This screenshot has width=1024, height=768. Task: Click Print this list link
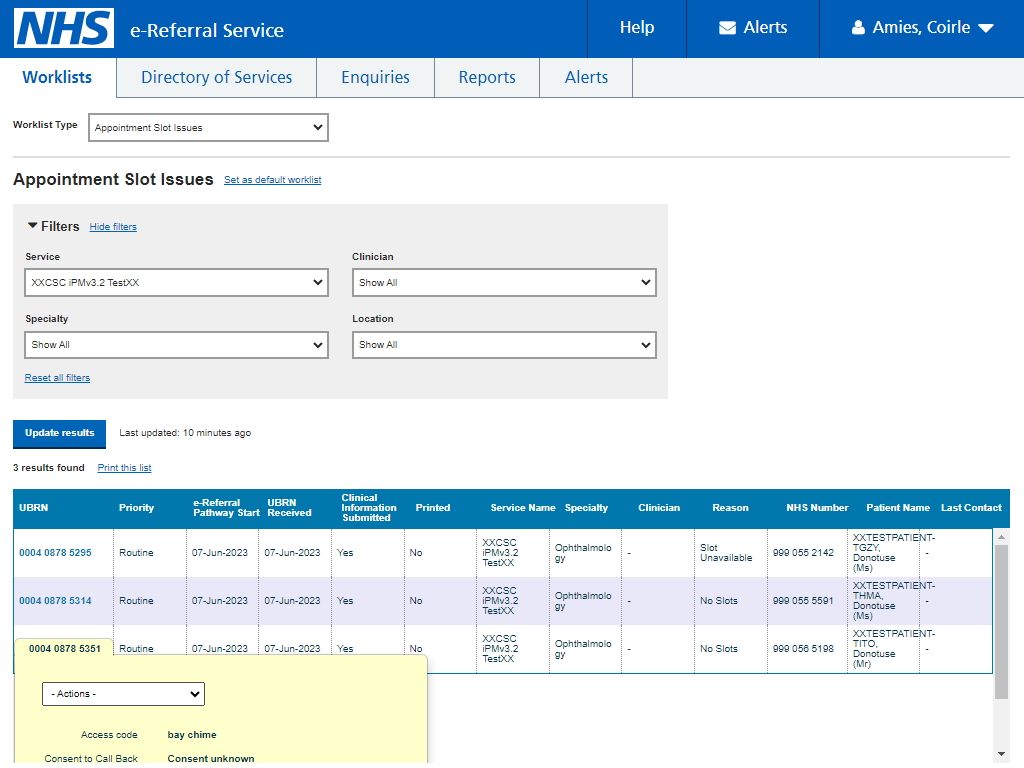[124, 468]
